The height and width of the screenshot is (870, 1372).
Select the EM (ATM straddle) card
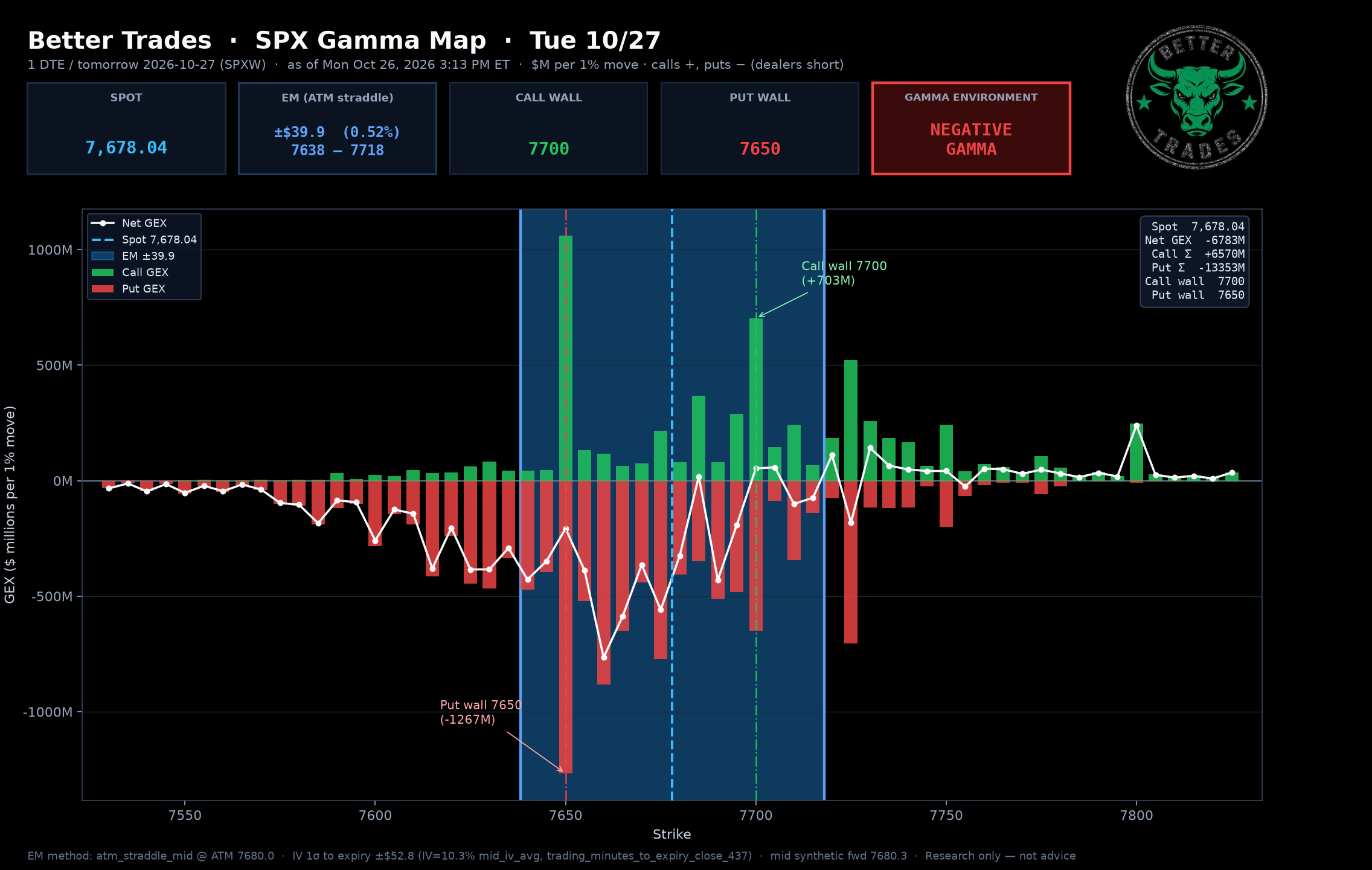[x=338, y=129]
